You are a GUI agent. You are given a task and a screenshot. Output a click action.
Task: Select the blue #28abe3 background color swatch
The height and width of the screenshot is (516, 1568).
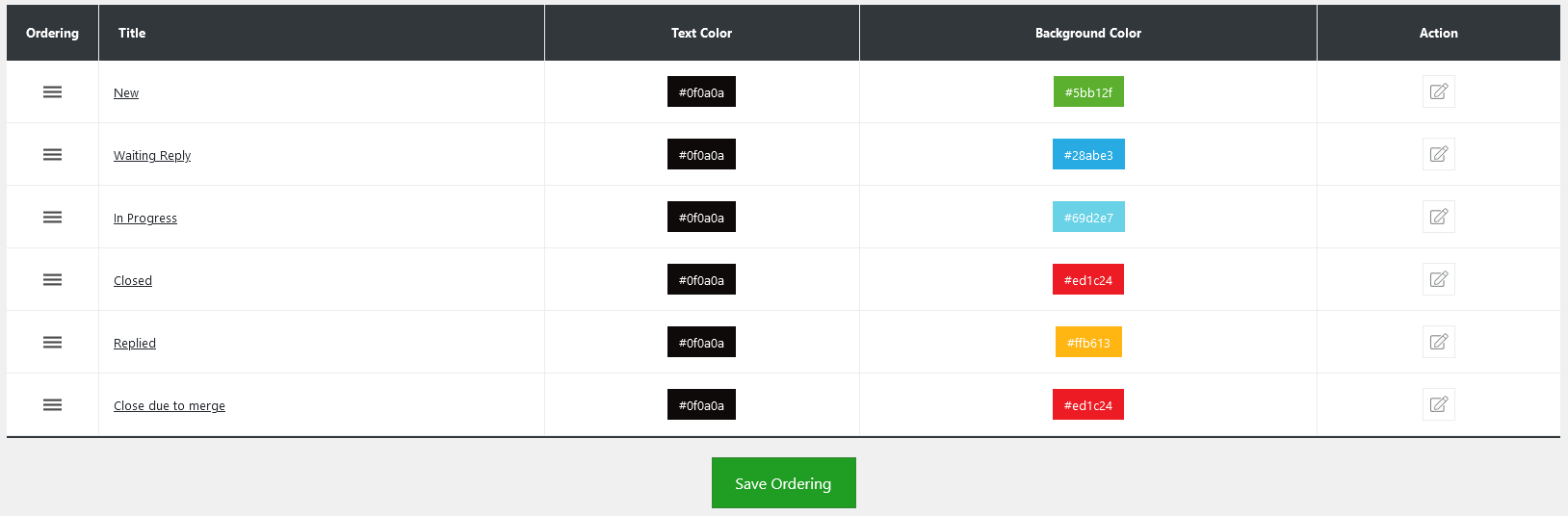click(1088, 155)
